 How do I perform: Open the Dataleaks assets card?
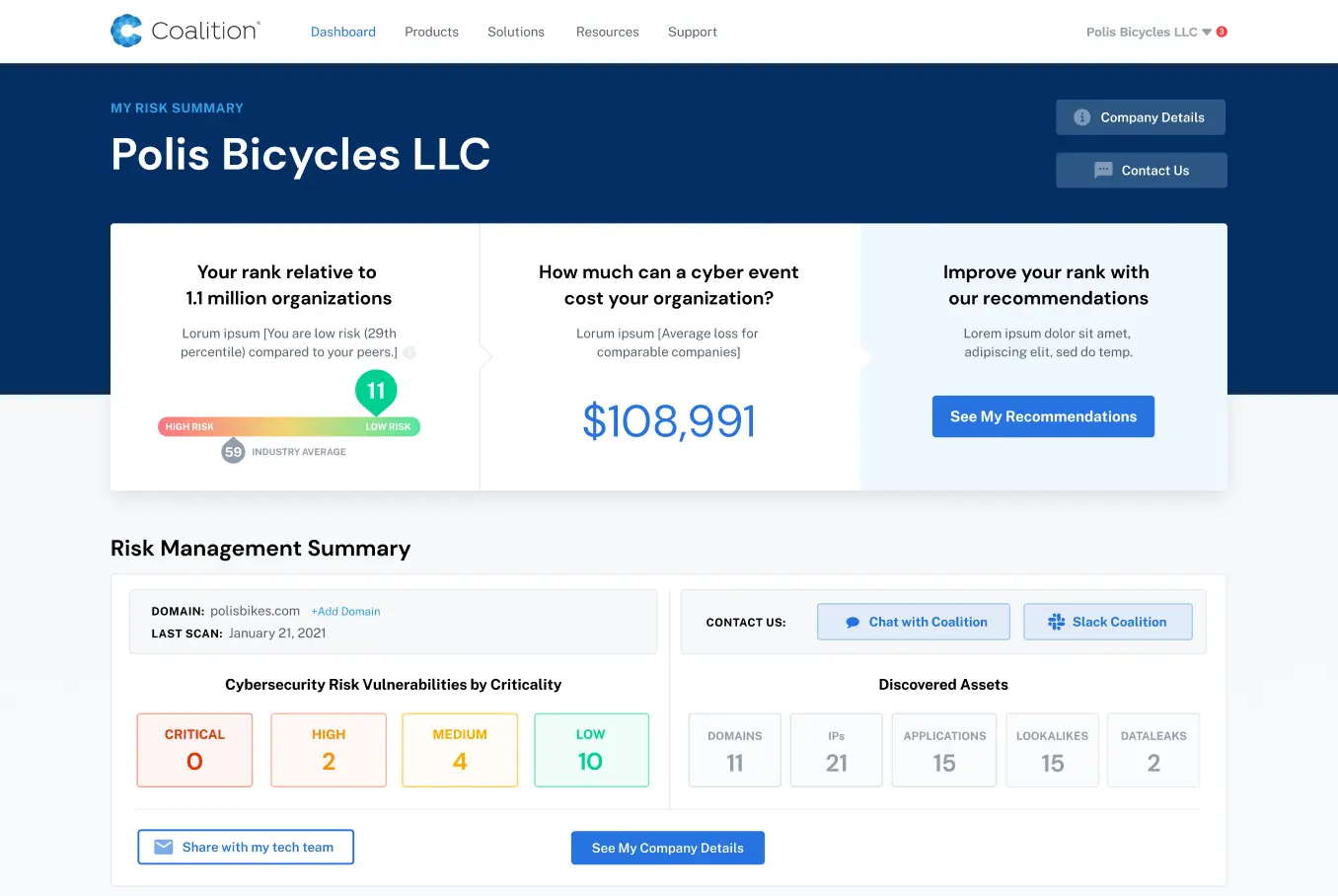click(1153, 750)
